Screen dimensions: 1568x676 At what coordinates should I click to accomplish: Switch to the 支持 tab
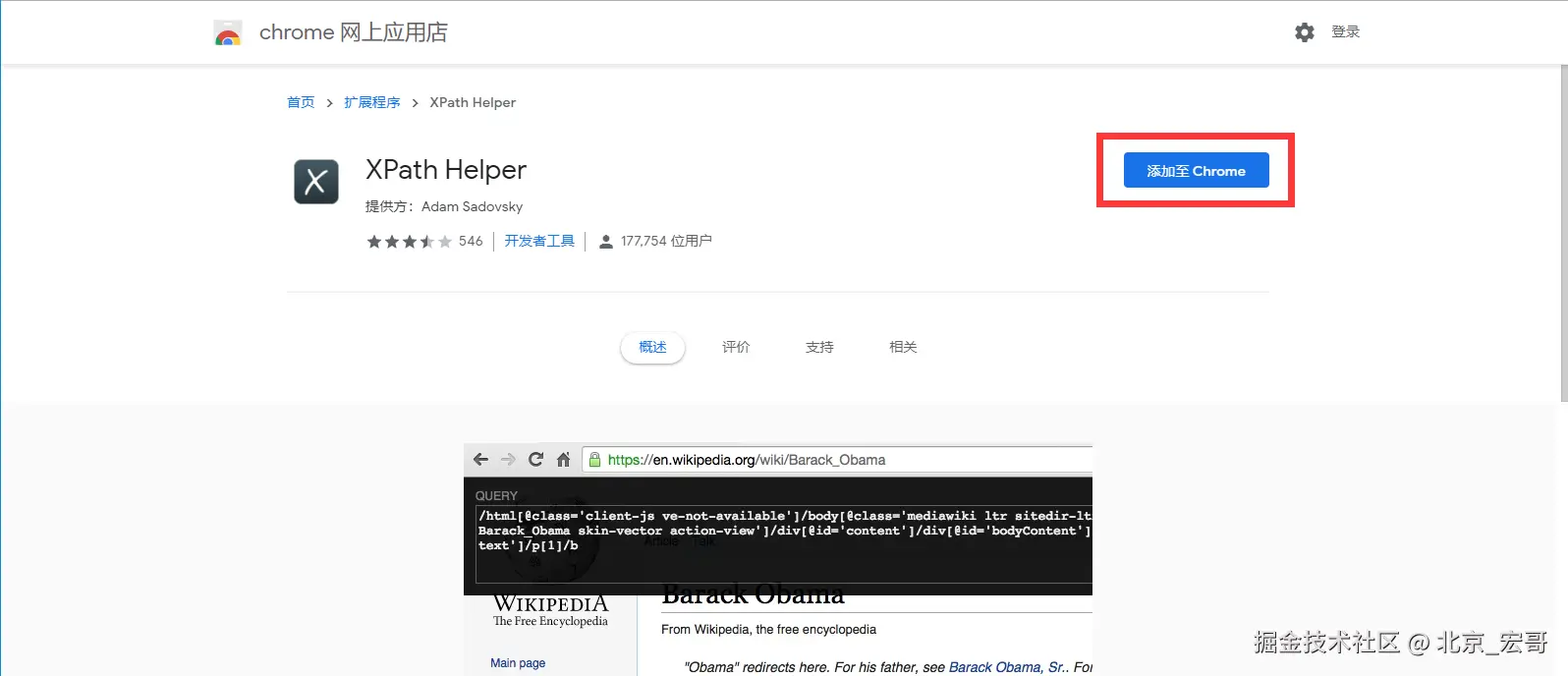point(819,347)
